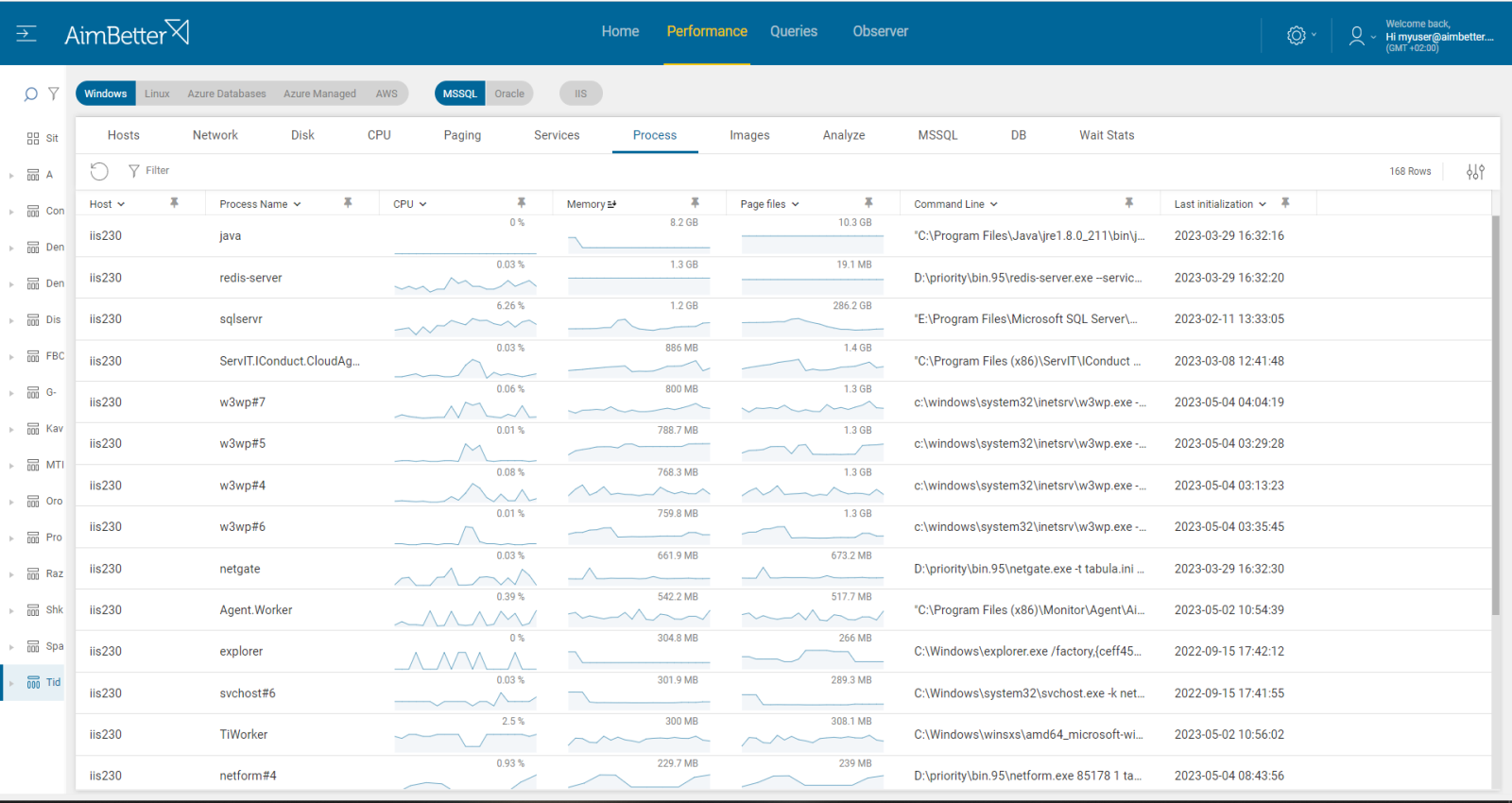Select the TiWorker process name
The image size is (1512, 803).
tap(244, 735)
